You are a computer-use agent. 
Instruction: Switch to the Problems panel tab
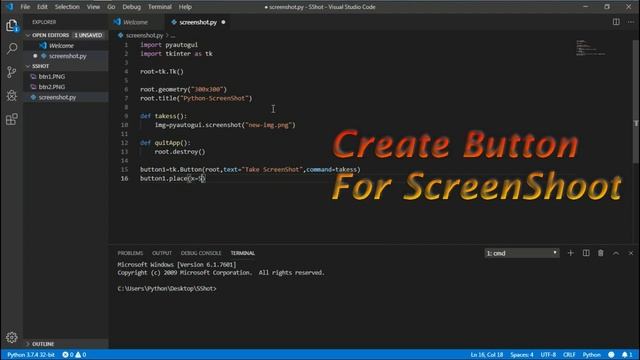(130, 253)
